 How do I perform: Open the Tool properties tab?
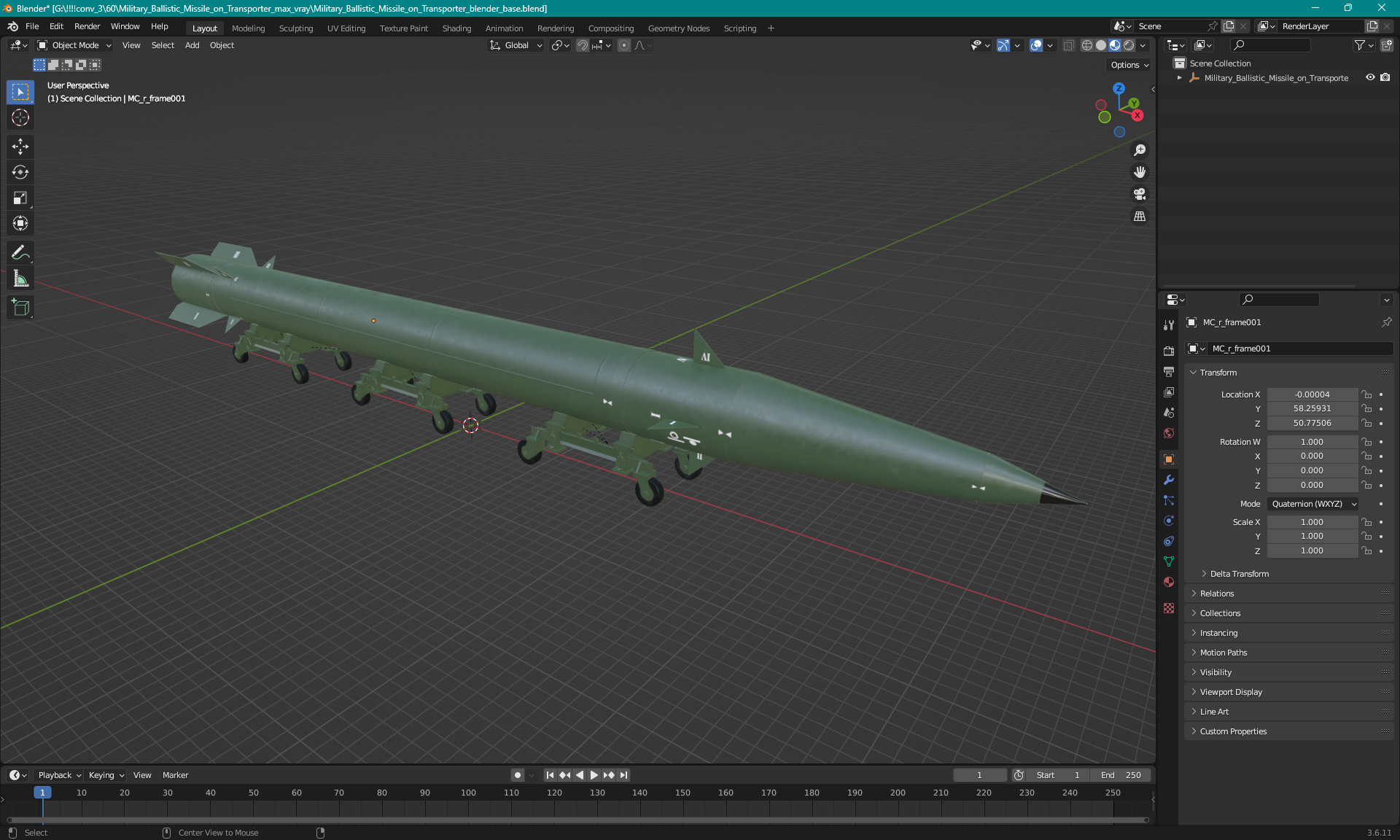[1169, 325]
